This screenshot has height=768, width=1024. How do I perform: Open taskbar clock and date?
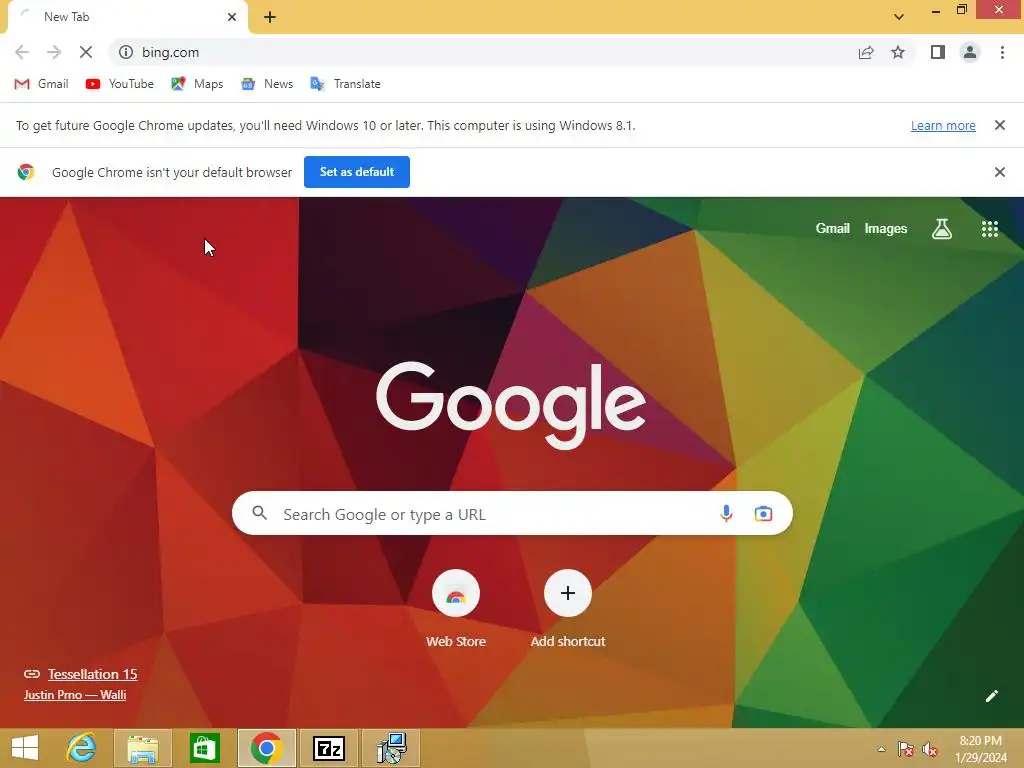[x=981, y=749]
